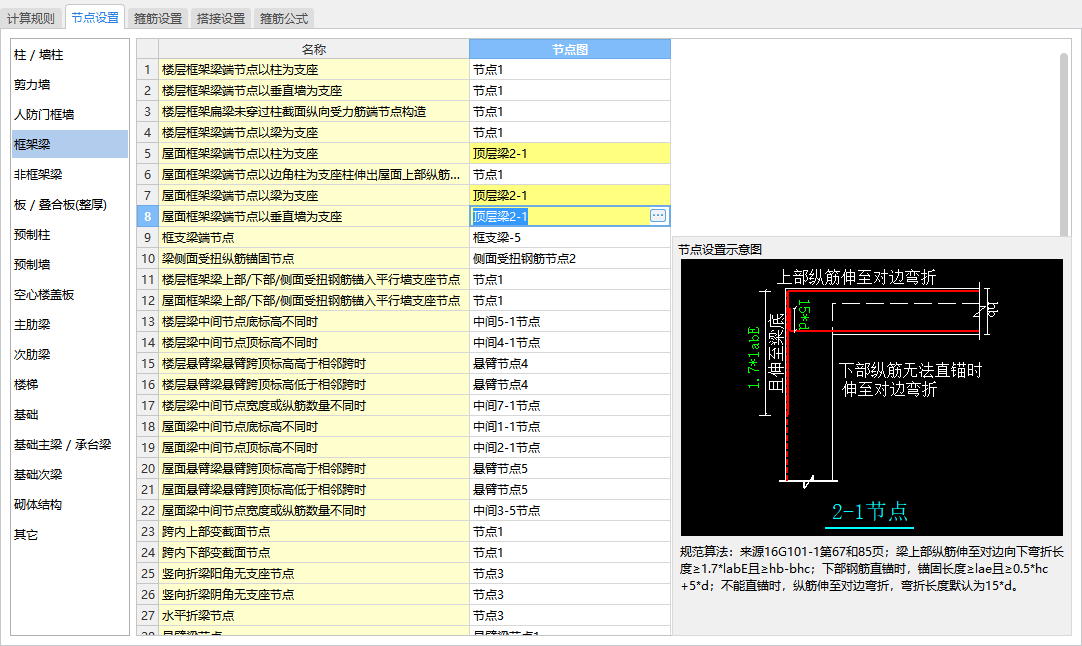Select 板 / 叠合板(整厚) category

coord(70,204)
